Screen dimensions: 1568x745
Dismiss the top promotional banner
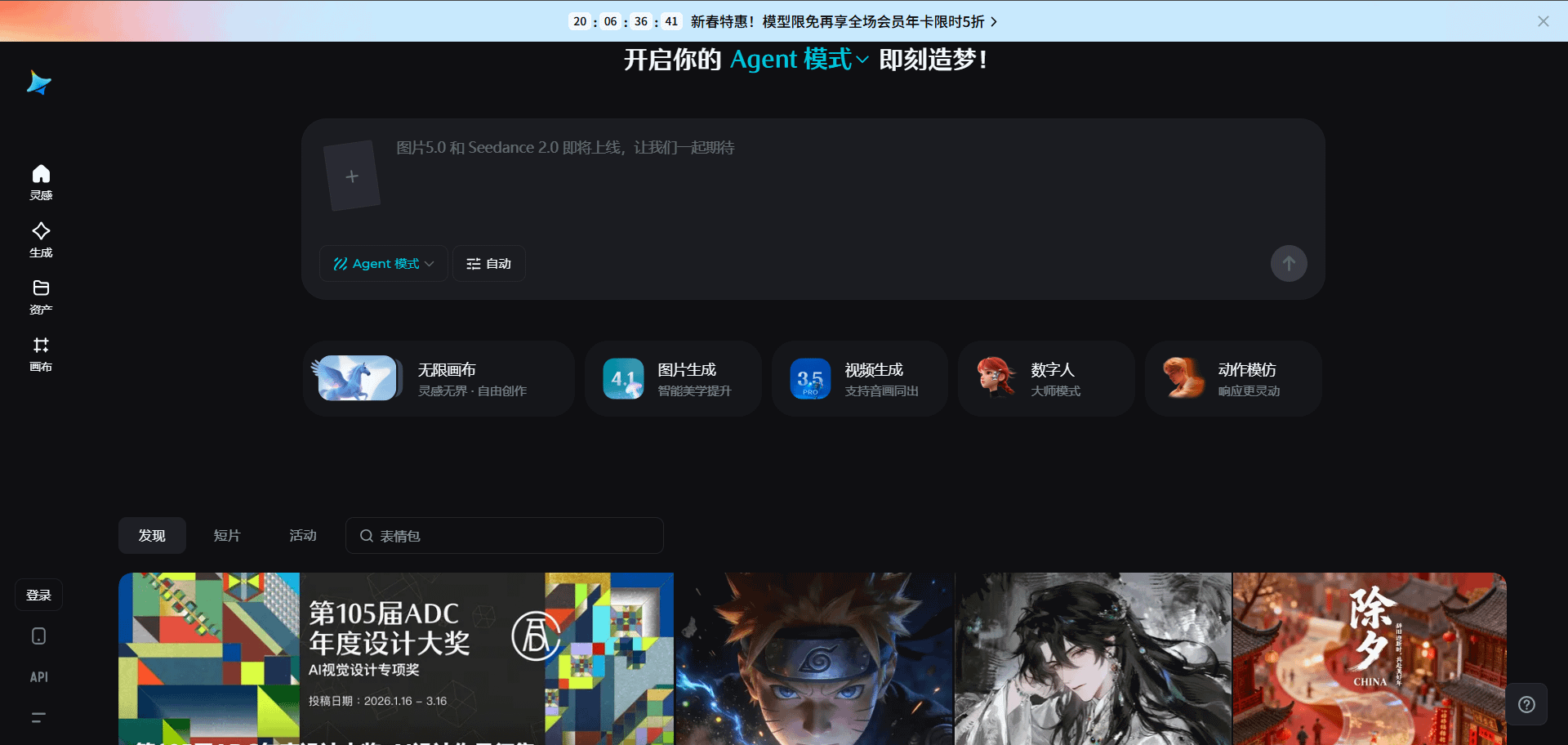tap(1543, 21)
